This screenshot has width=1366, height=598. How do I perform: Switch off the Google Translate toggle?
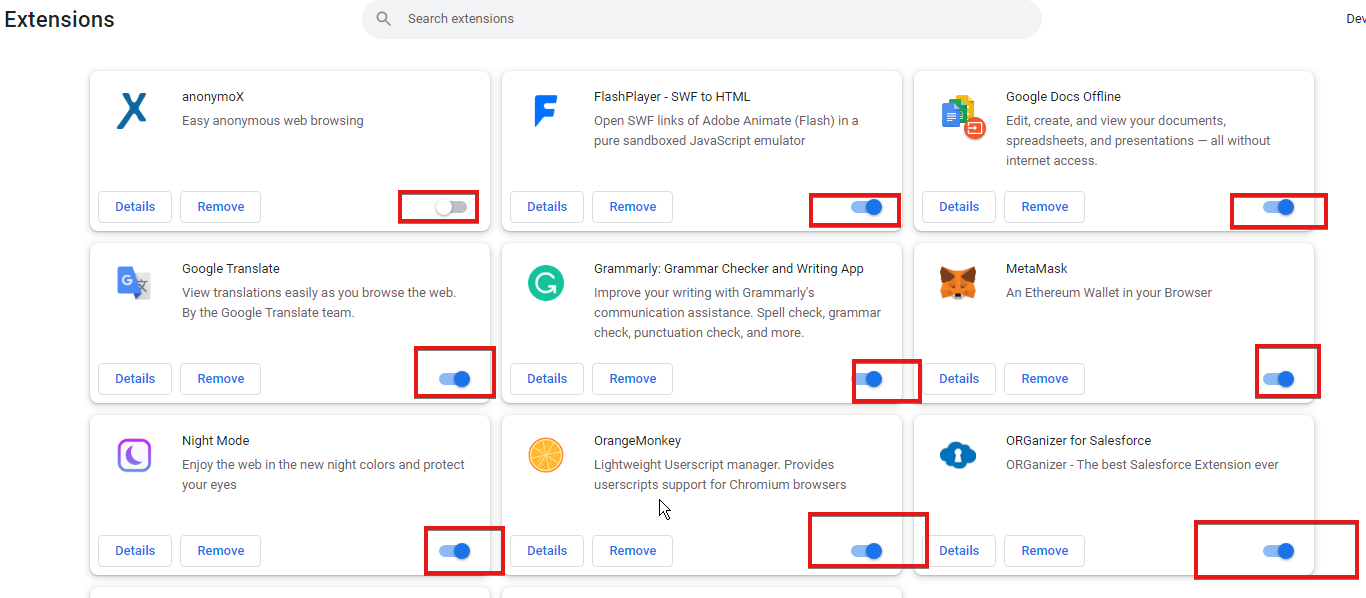point(454,379)
